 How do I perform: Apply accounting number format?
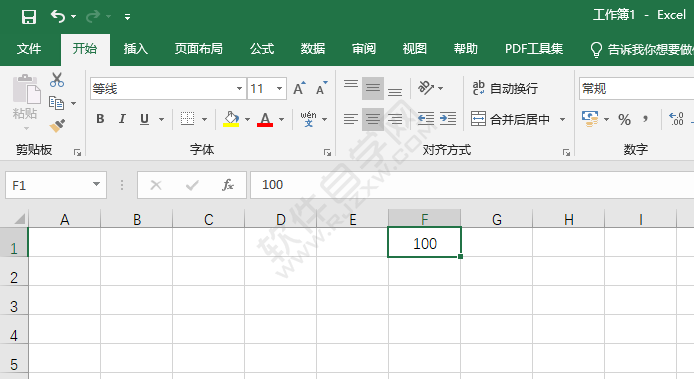coord(590,119)
